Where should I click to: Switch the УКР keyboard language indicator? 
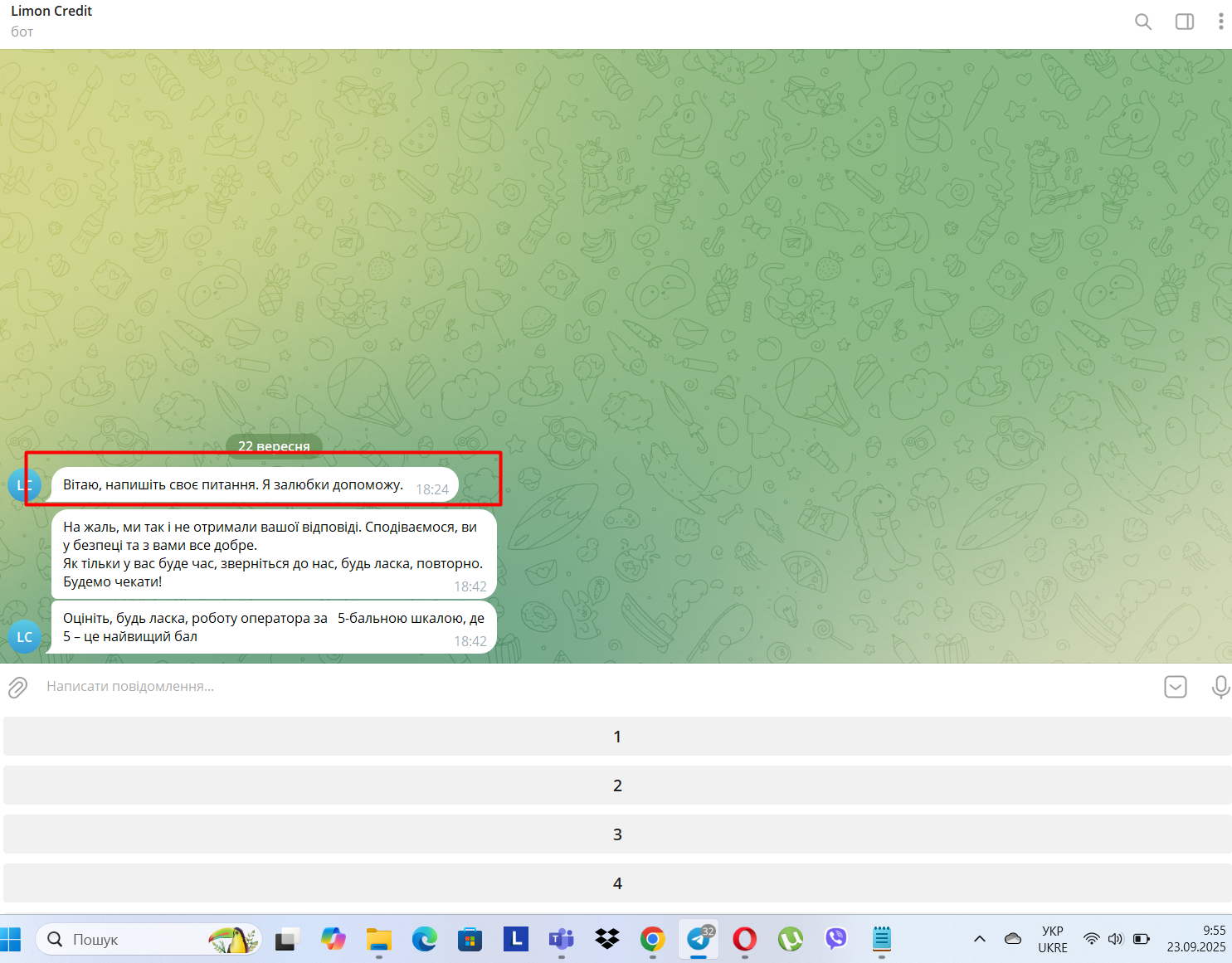point(1053,939)
